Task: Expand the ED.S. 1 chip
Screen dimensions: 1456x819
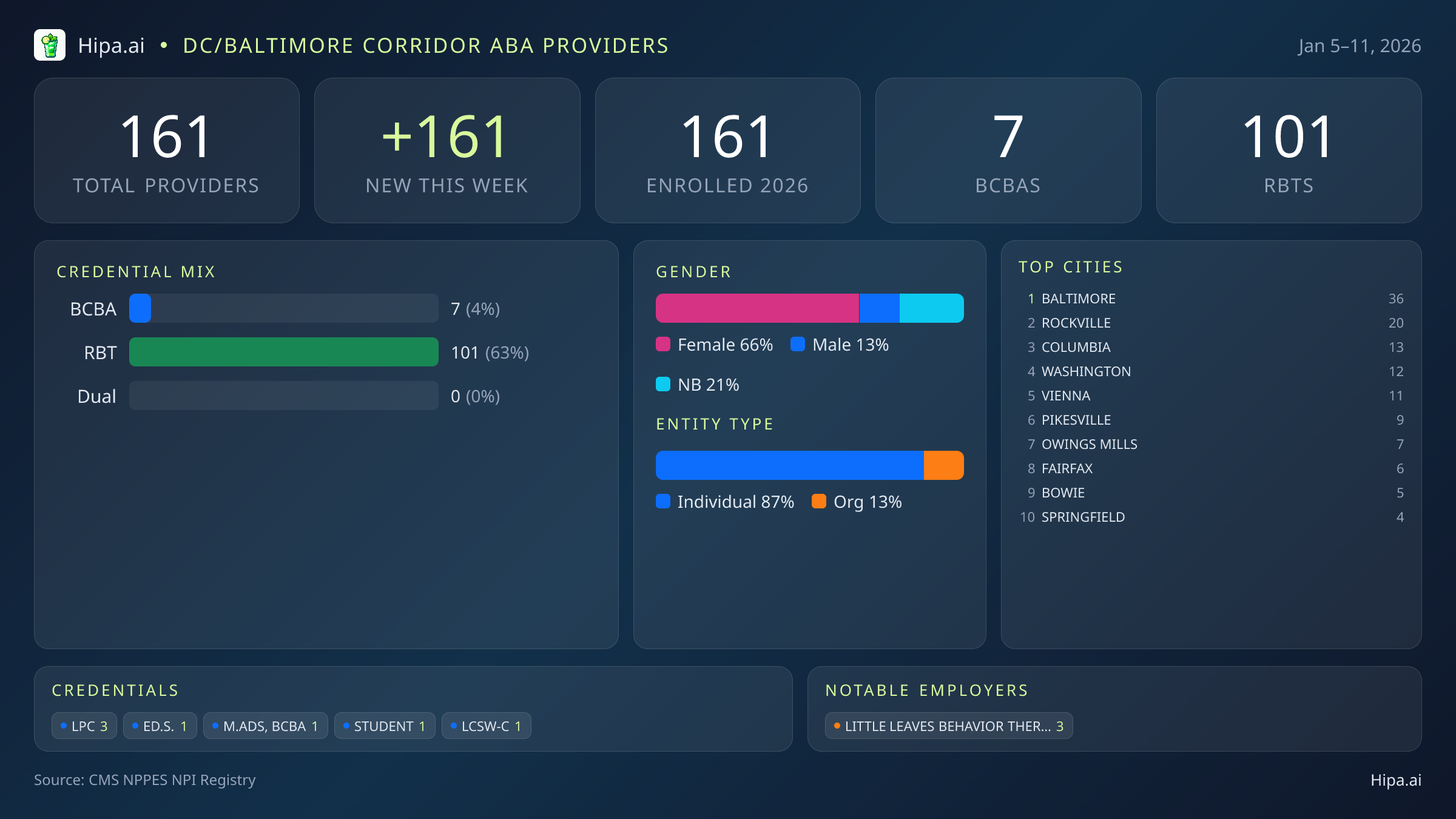Action: click(160, 726)
